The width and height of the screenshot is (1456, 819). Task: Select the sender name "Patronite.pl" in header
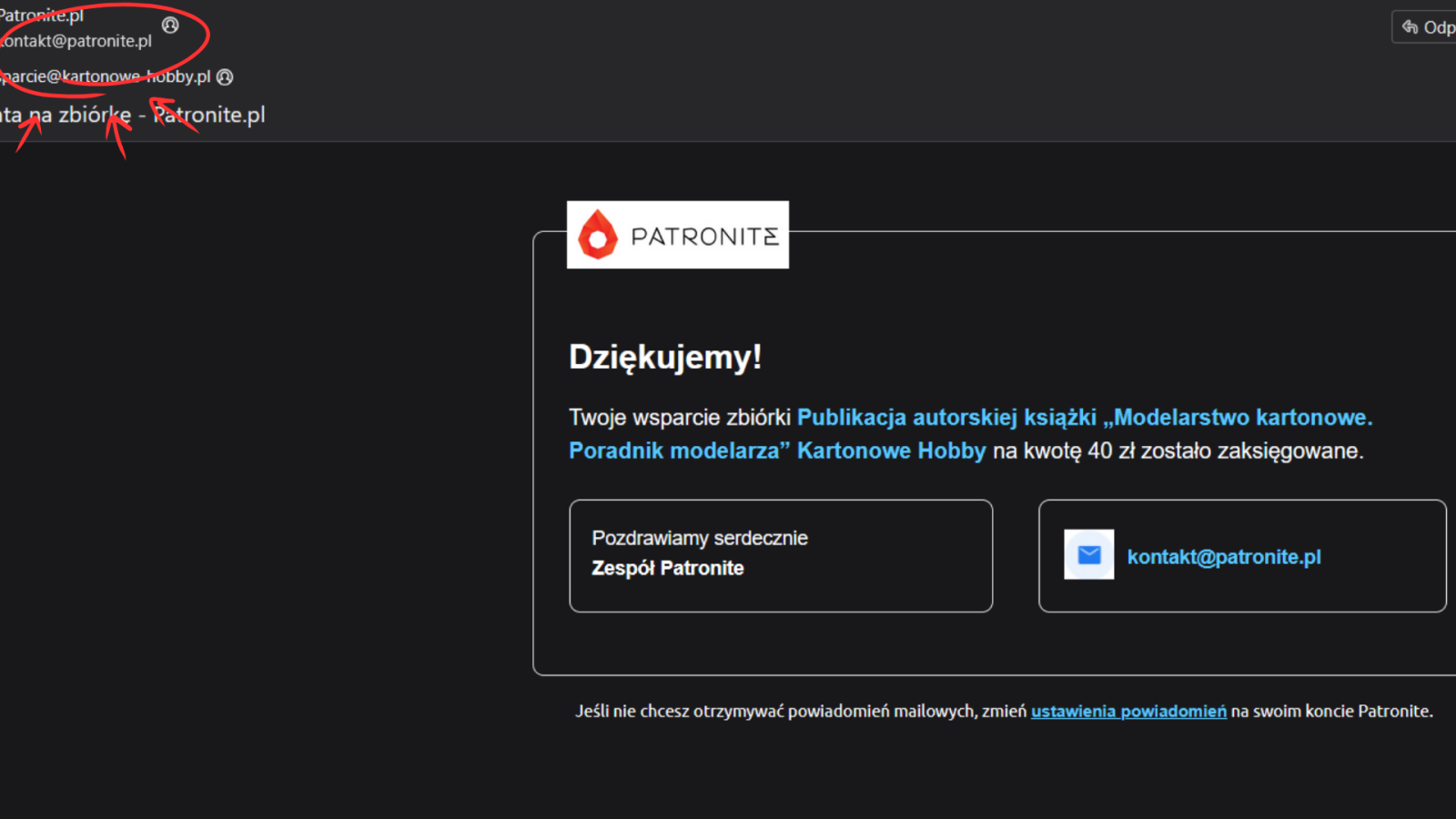[x=42, y=15]
